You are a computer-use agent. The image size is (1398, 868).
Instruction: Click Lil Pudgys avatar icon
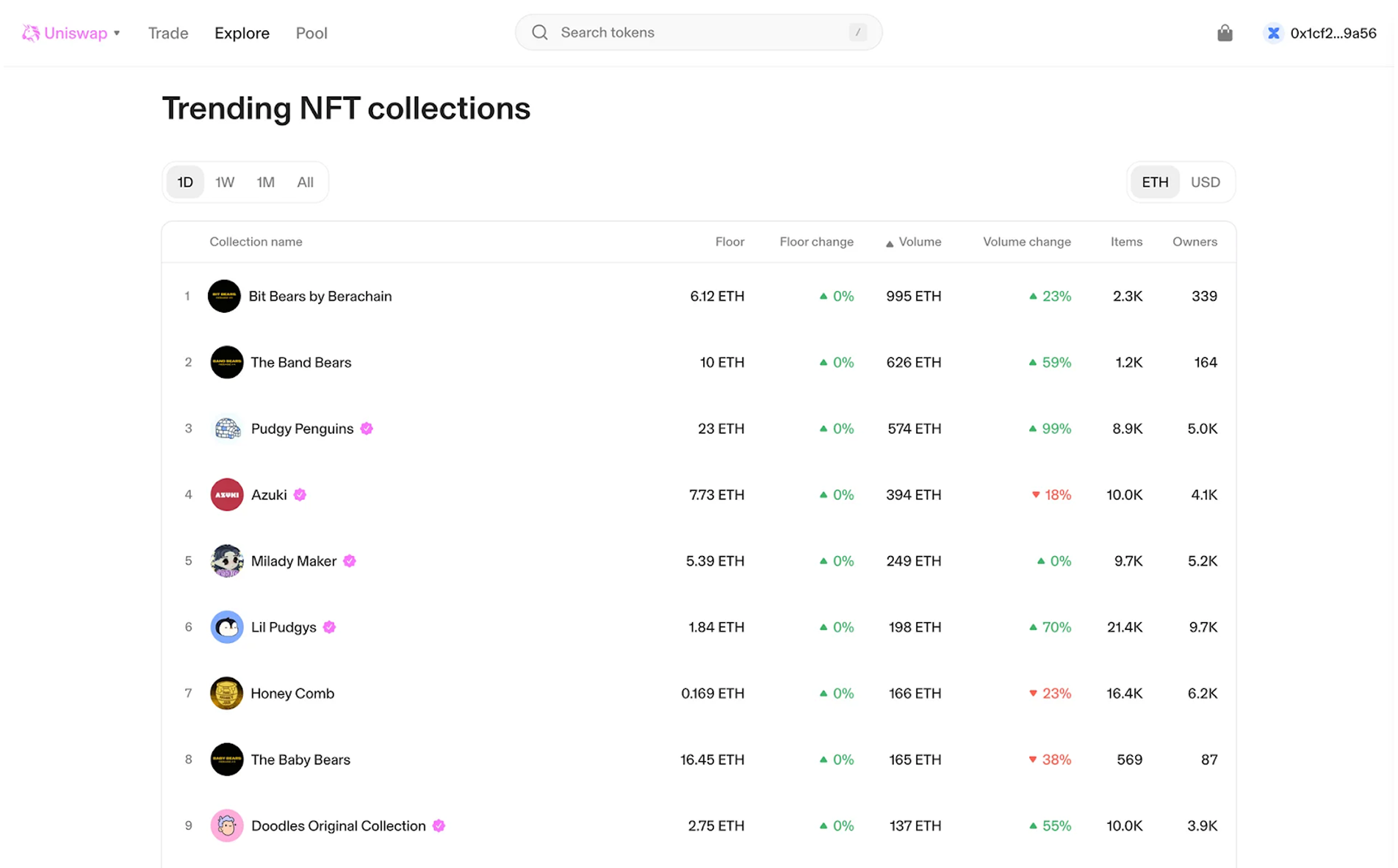point(226,627)
